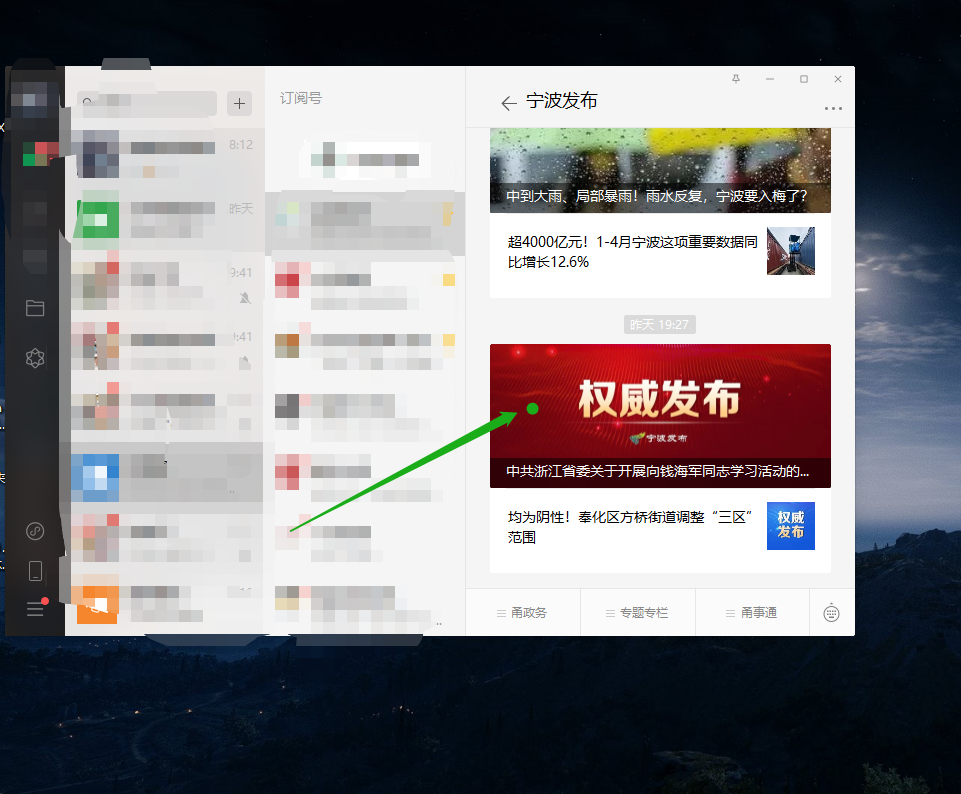Go back using the arrow beside 宁波发布

coord(508,103)
